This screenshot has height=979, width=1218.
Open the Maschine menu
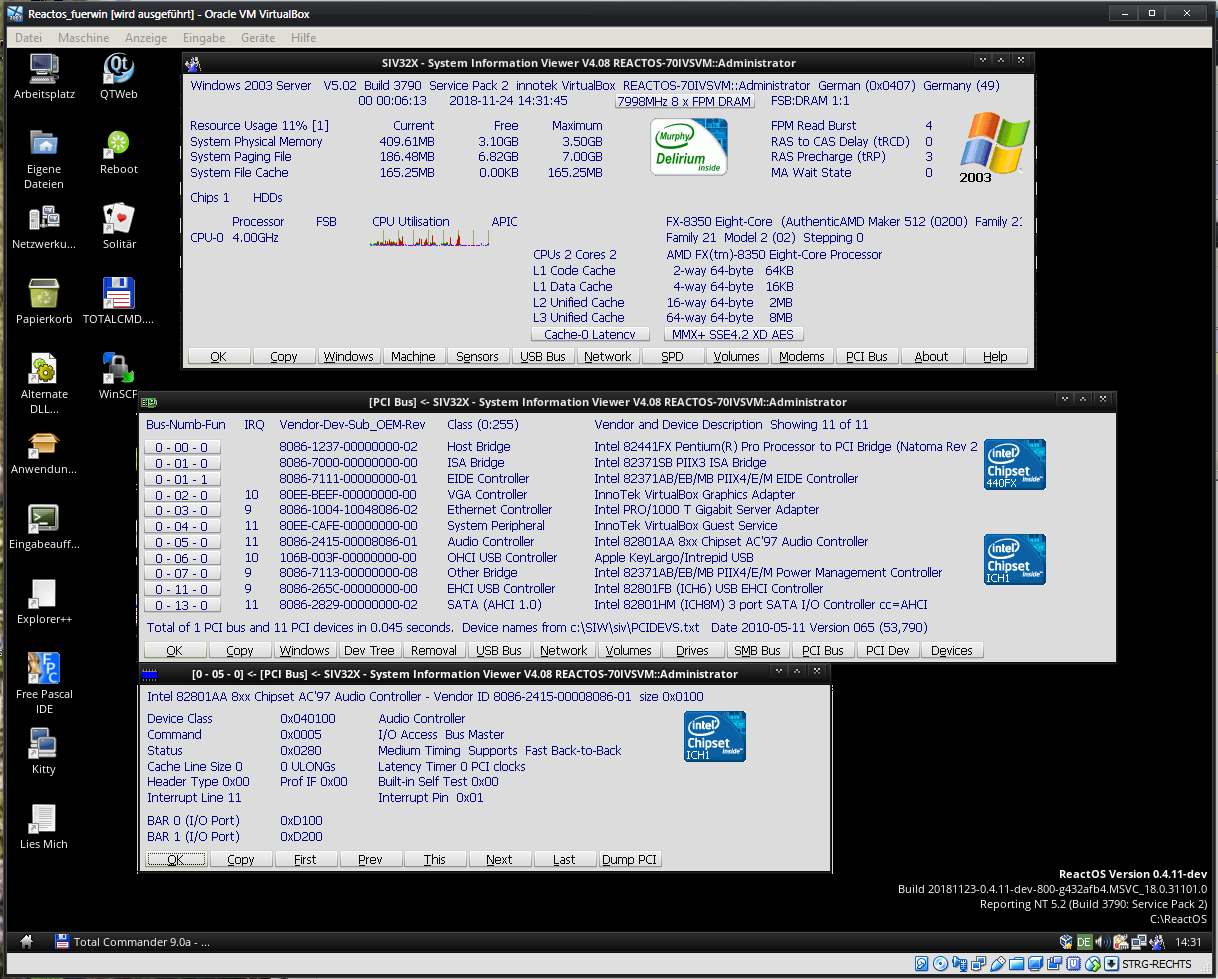84,38
